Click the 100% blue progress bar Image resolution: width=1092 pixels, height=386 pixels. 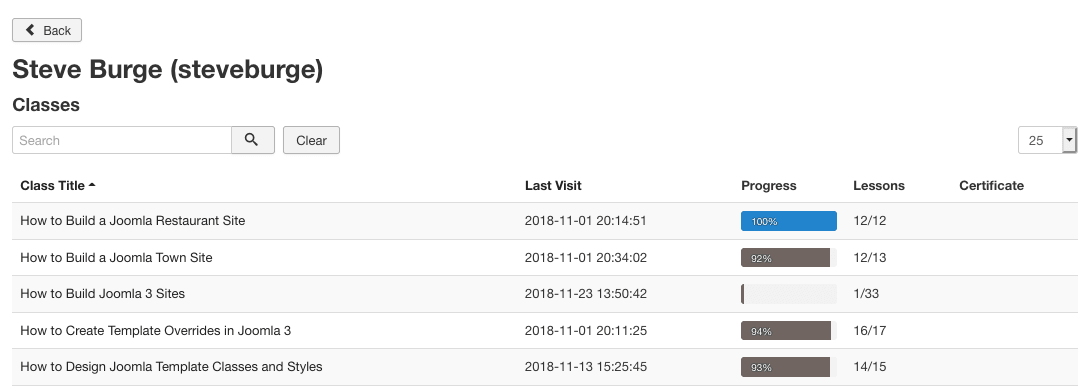tap(788, 221)
